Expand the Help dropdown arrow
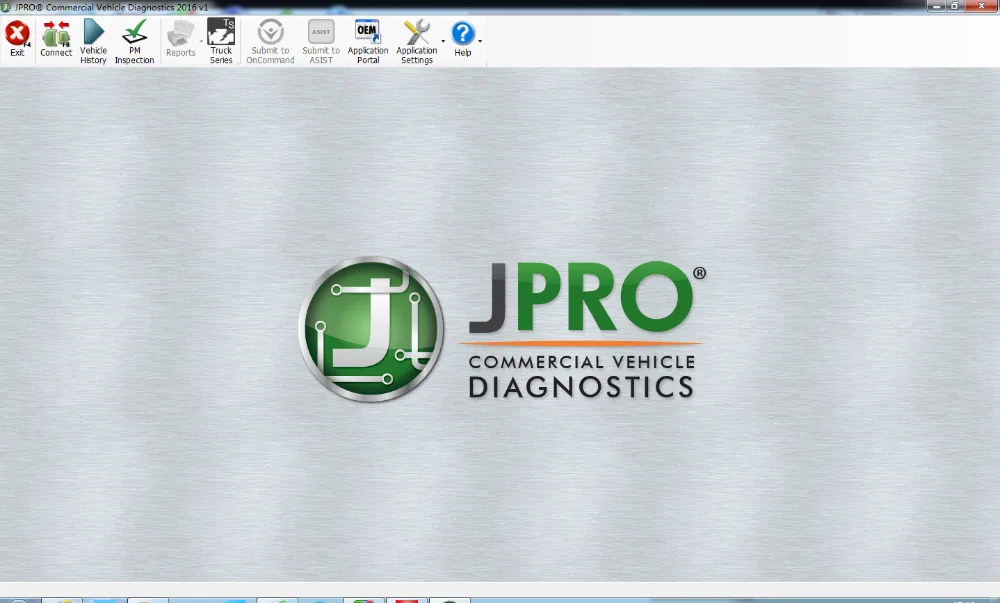The image size is (1000, 603). tap(480, 41)
